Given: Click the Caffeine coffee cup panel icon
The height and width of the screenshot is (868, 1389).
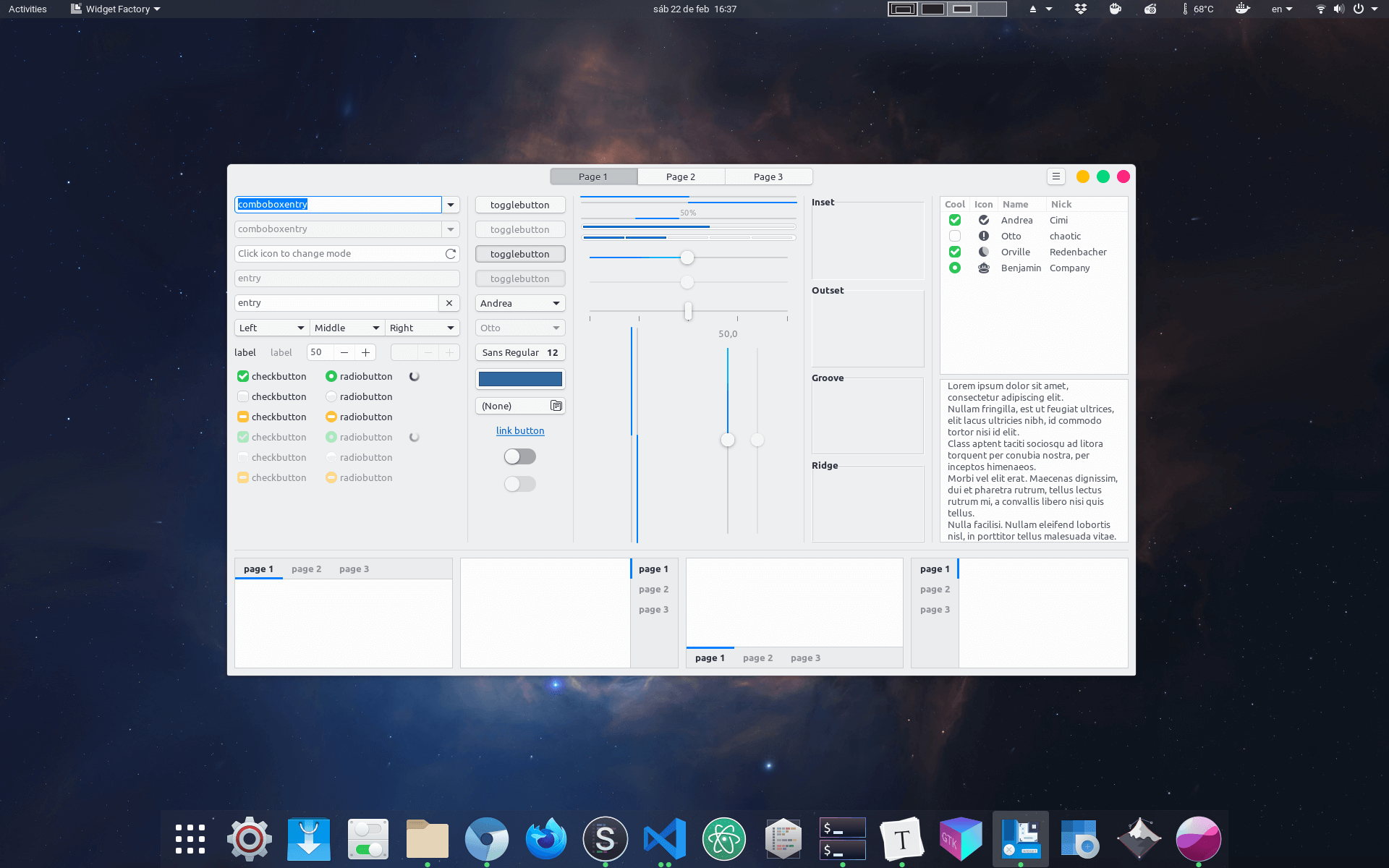Looking at the screenshot, I should tap(1116, 9).
